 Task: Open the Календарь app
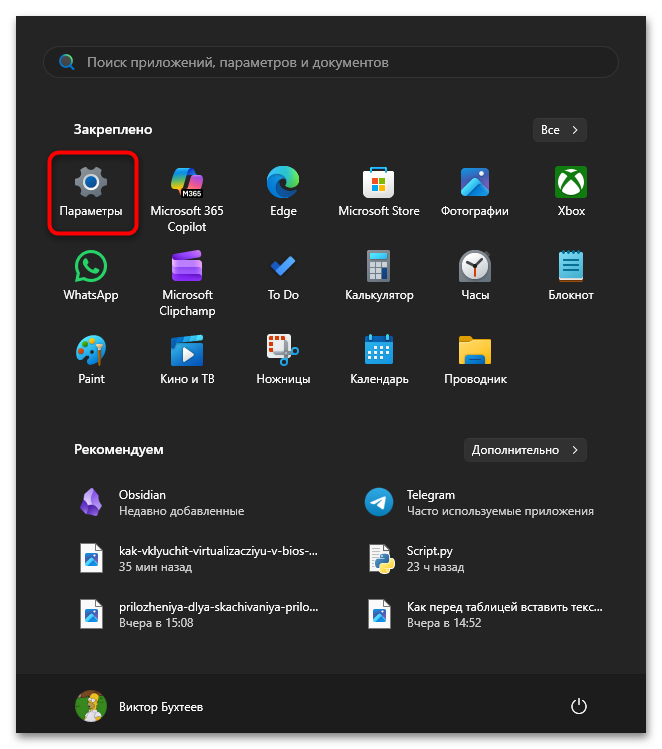(x=379, y=360)
